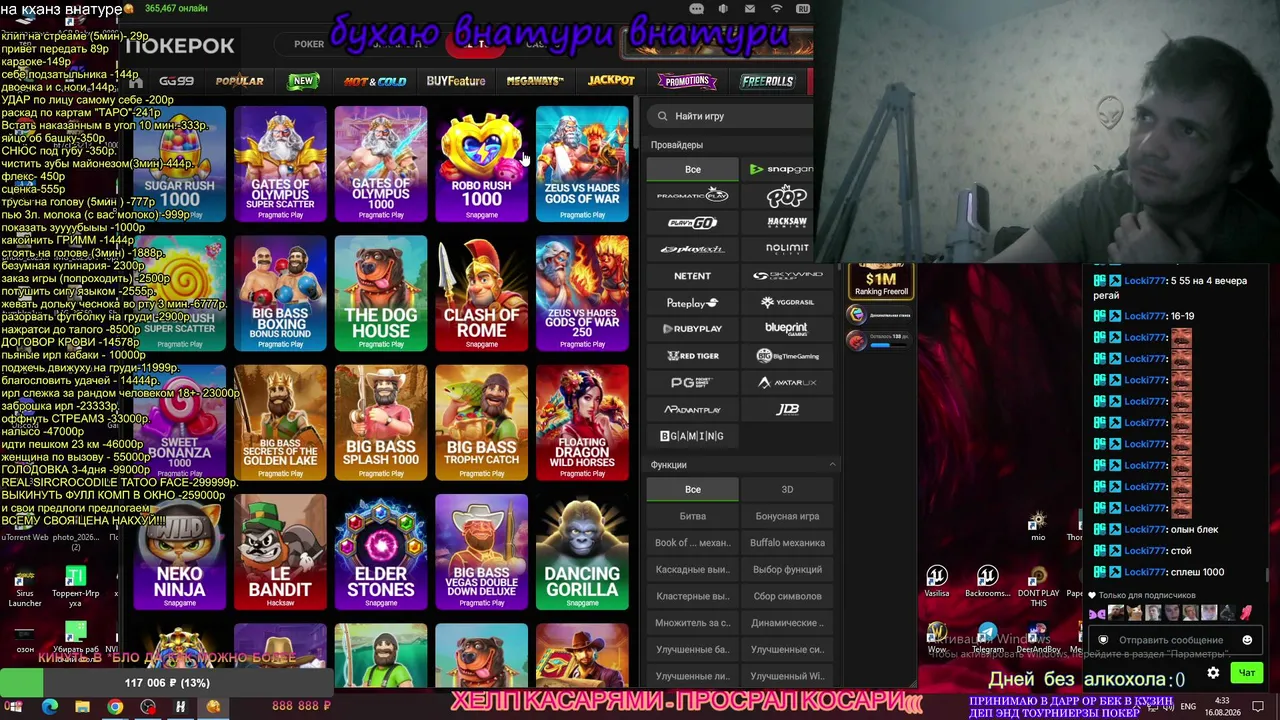This screenshot has width=1280, height=720.
Task: Open the Gates of Olympus Super Scatter game
Action: pyautogui.click(x=280, y=163)
